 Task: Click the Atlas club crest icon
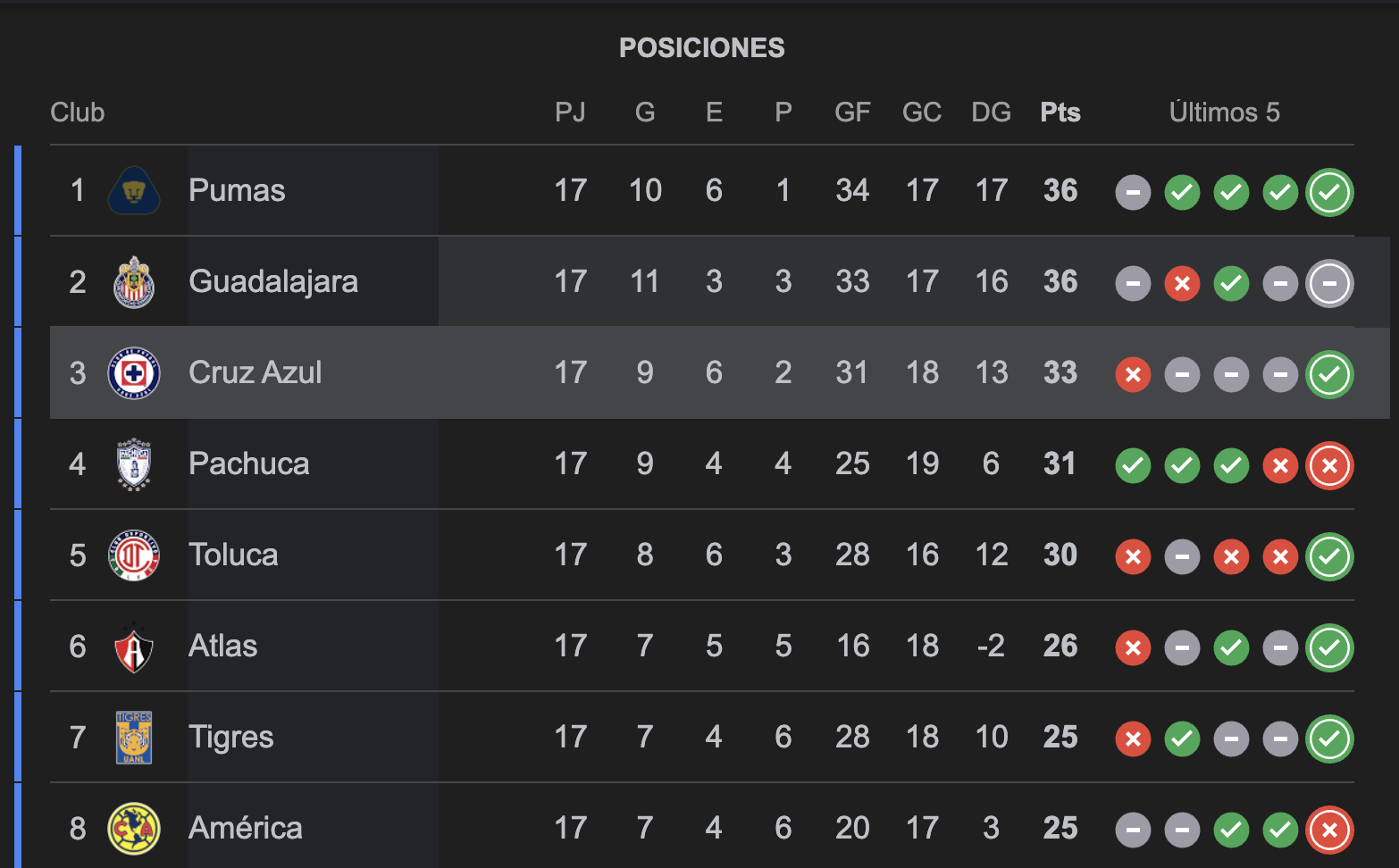click(x=134, y=647)
